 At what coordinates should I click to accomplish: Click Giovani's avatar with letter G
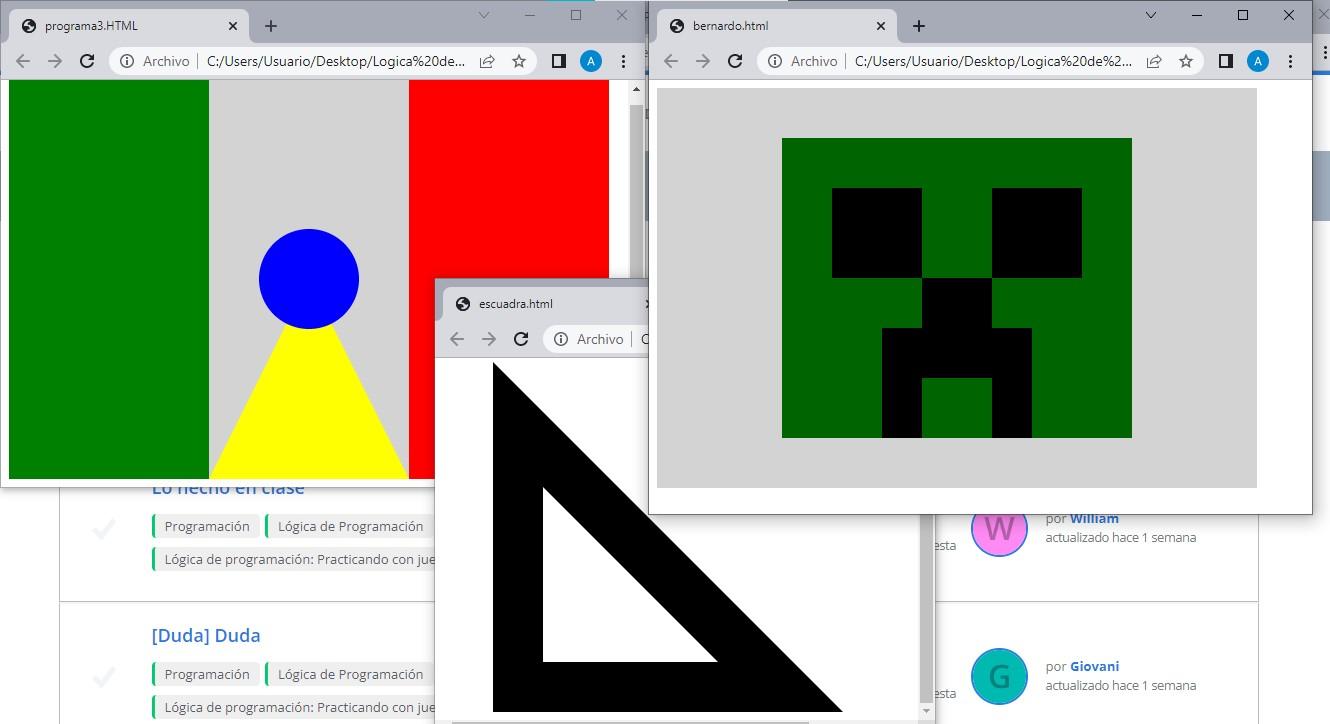999,676
